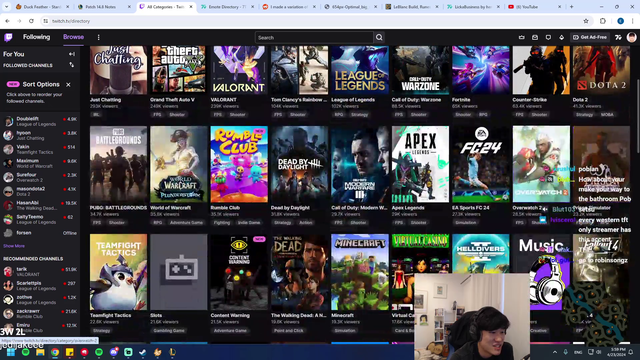Screen dimensions: 640x360
Task: Open the Minecraft category cover
Action: point(360,272)
